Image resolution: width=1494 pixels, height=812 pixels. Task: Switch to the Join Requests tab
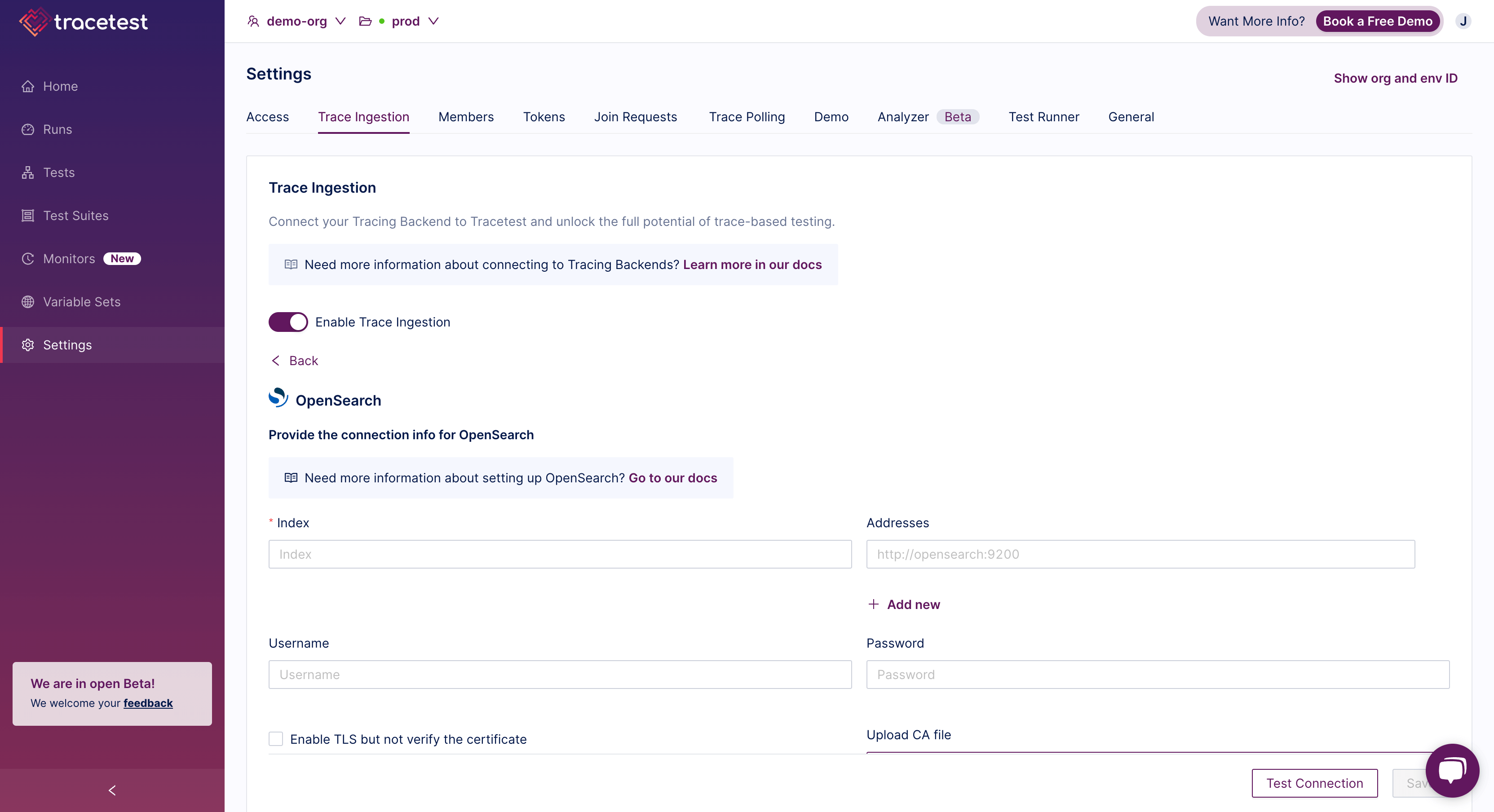(636, 117)
